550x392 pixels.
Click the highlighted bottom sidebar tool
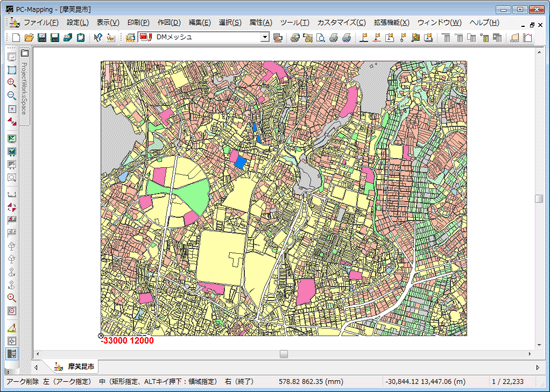coord(12,354)
